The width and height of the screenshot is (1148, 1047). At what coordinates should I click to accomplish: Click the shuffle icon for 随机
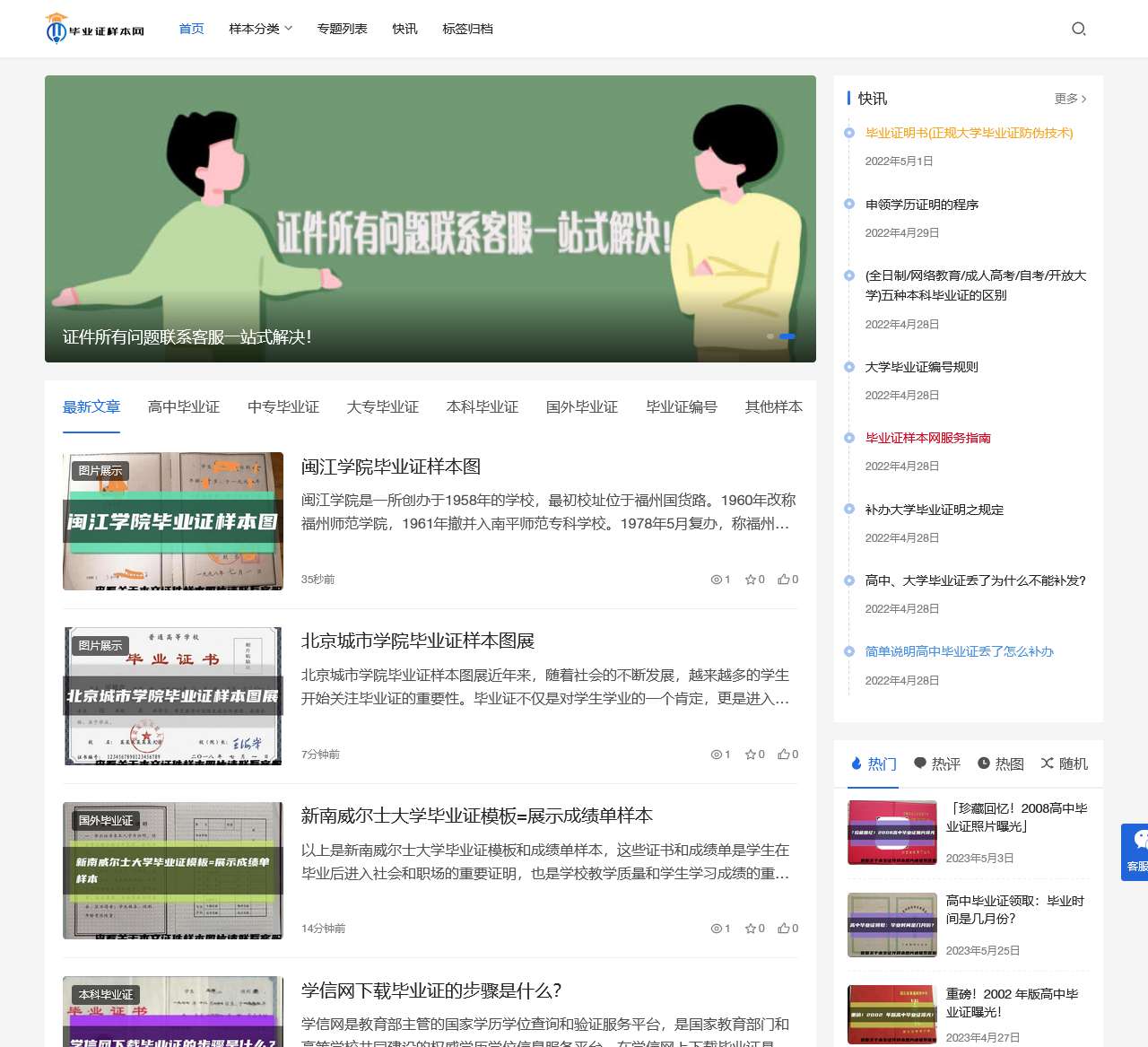point(1047,763)
